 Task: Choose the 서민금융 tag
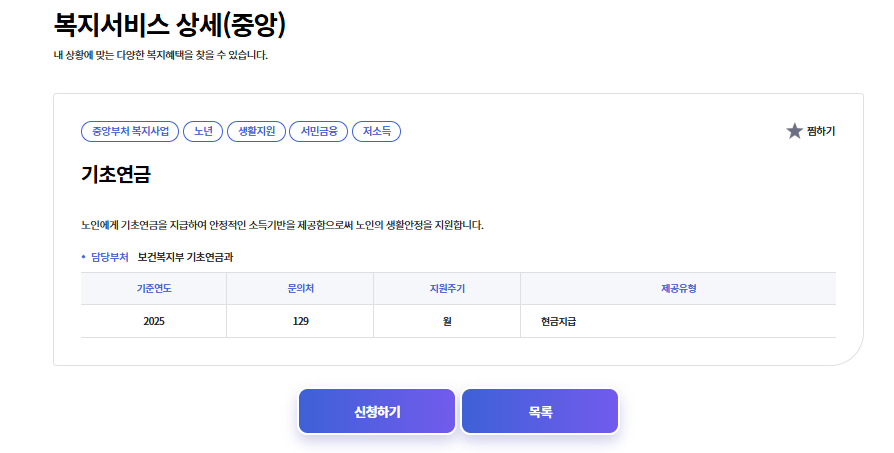319,131
